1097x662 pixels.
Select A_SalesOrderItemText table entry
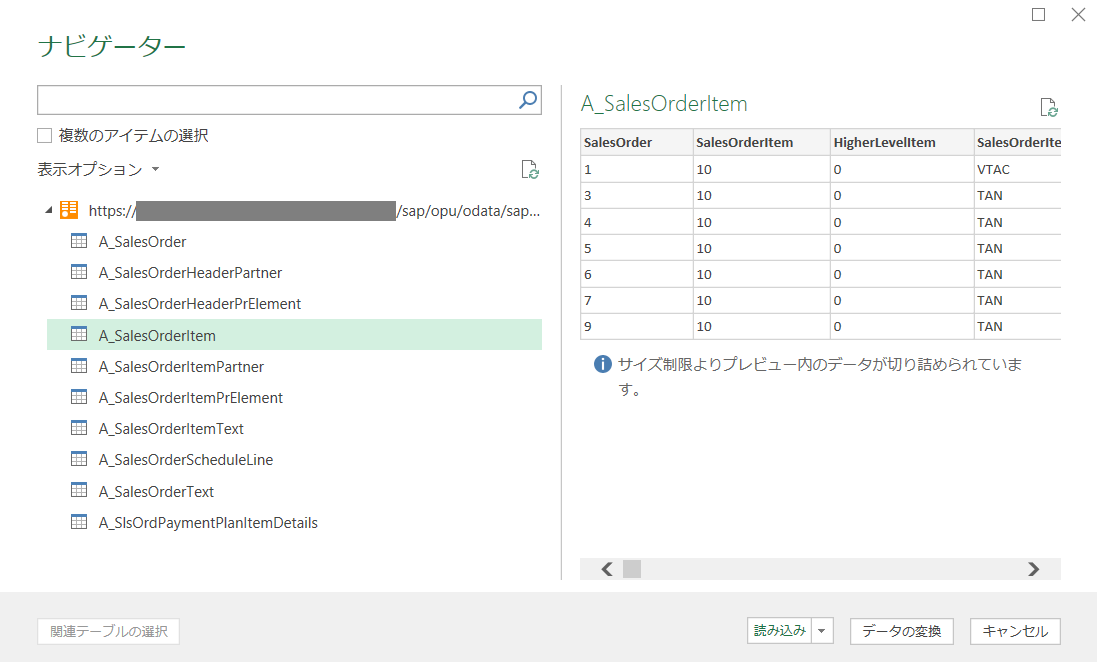point(171,428)
